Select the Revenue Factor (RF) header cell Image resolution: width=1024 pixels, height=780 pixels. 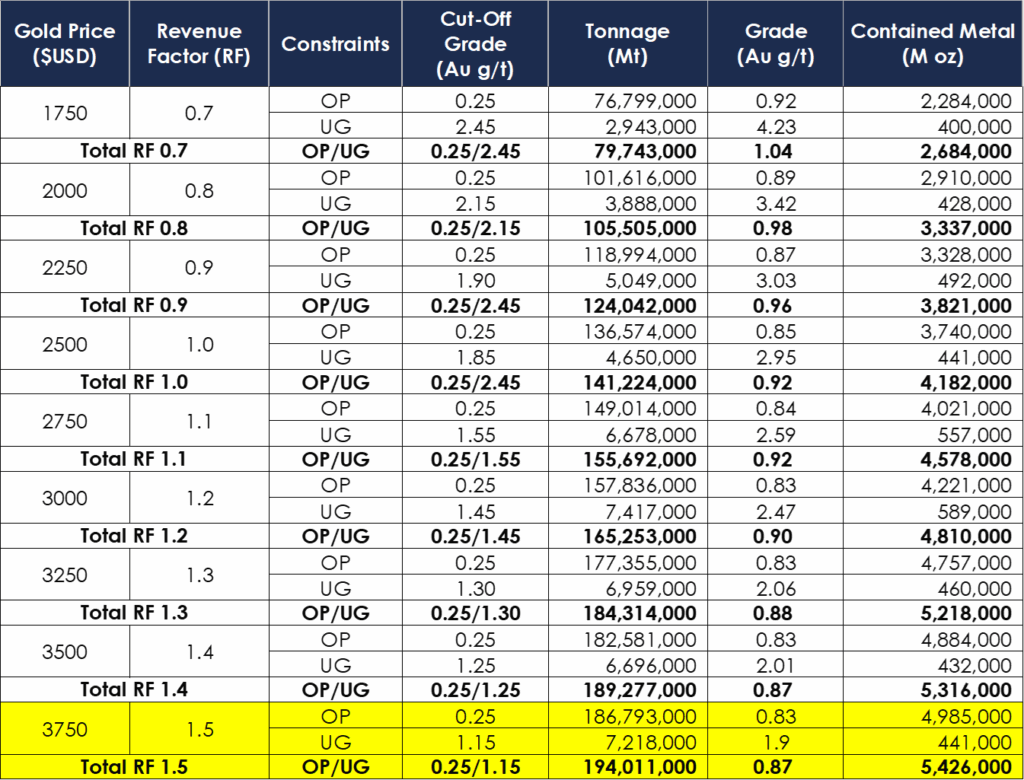pyautogui.click(x=200, y=44)
